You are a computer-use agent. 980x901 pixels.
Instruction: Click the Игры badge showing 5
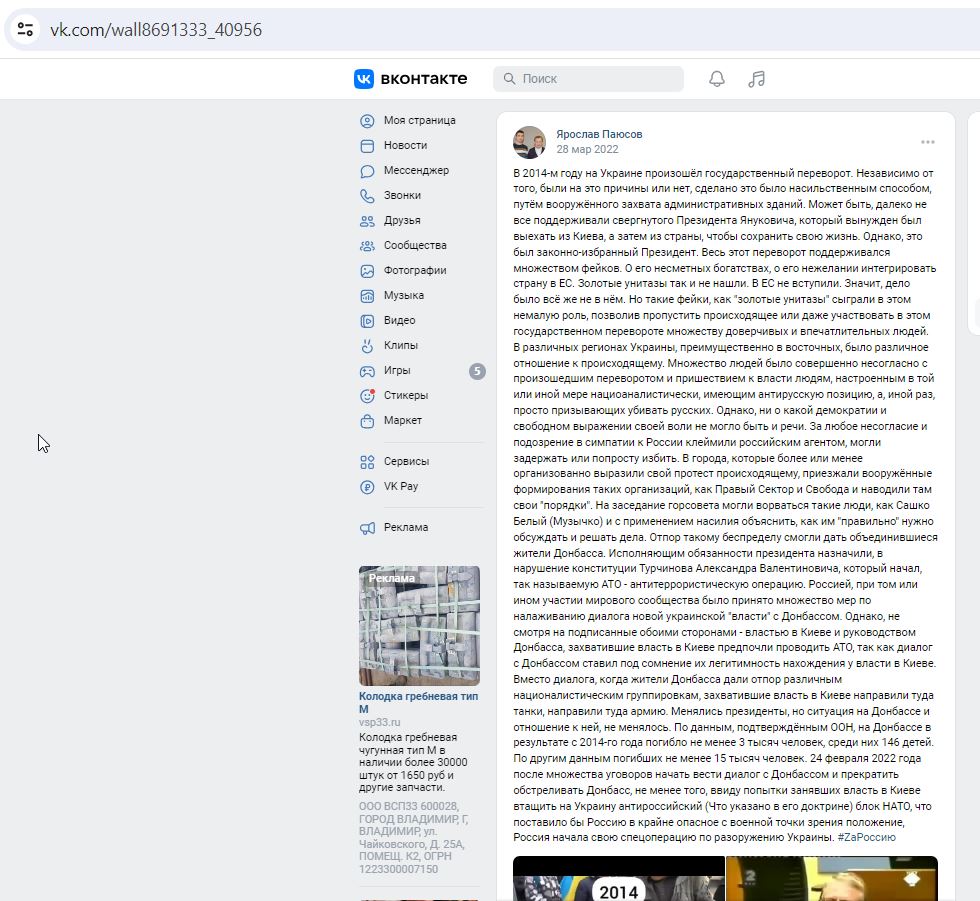[x=477, y=371]
